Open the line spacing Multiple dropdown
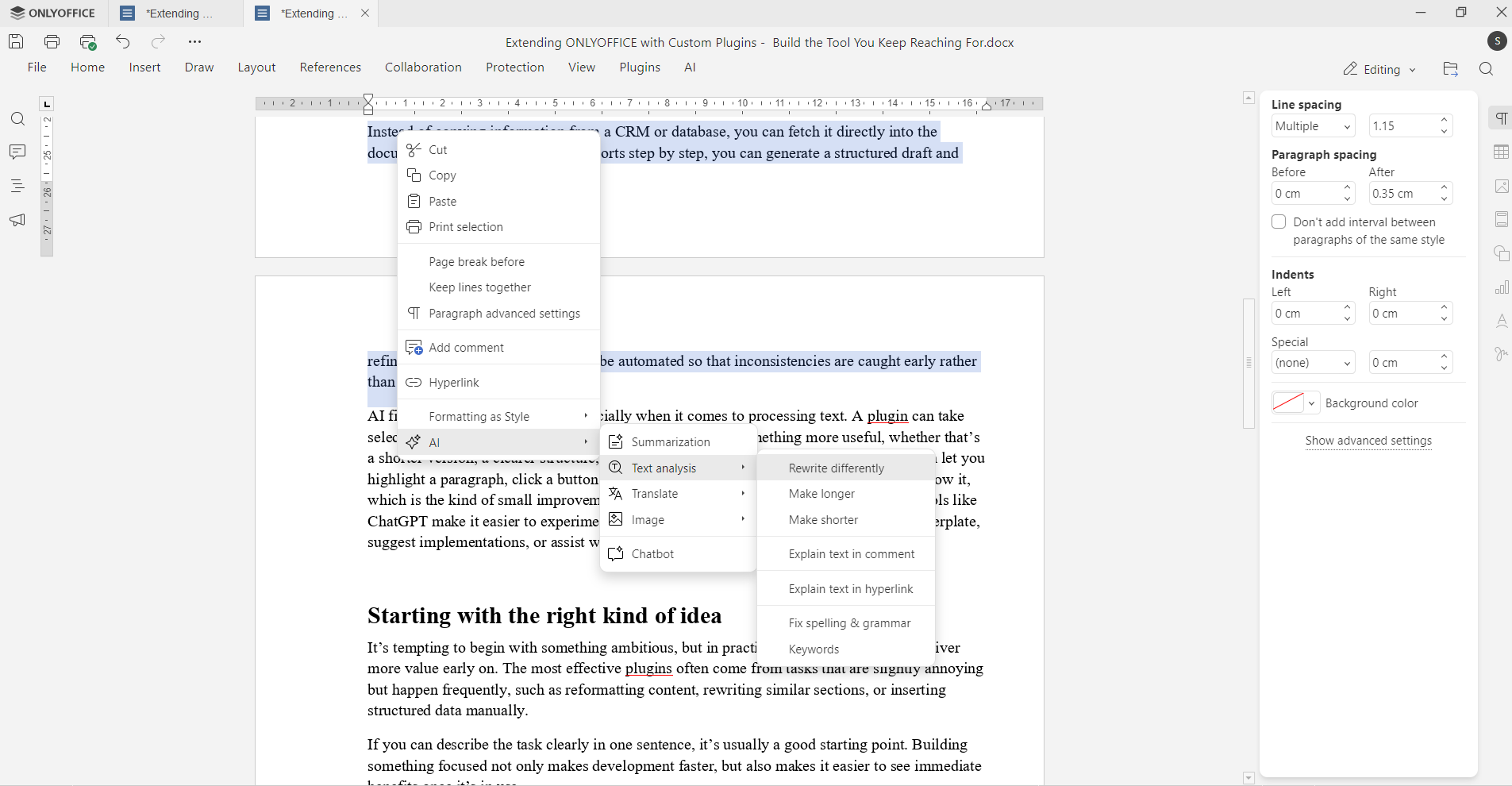This screenshot has height=786, width=1512. (x=1314, y=126)
